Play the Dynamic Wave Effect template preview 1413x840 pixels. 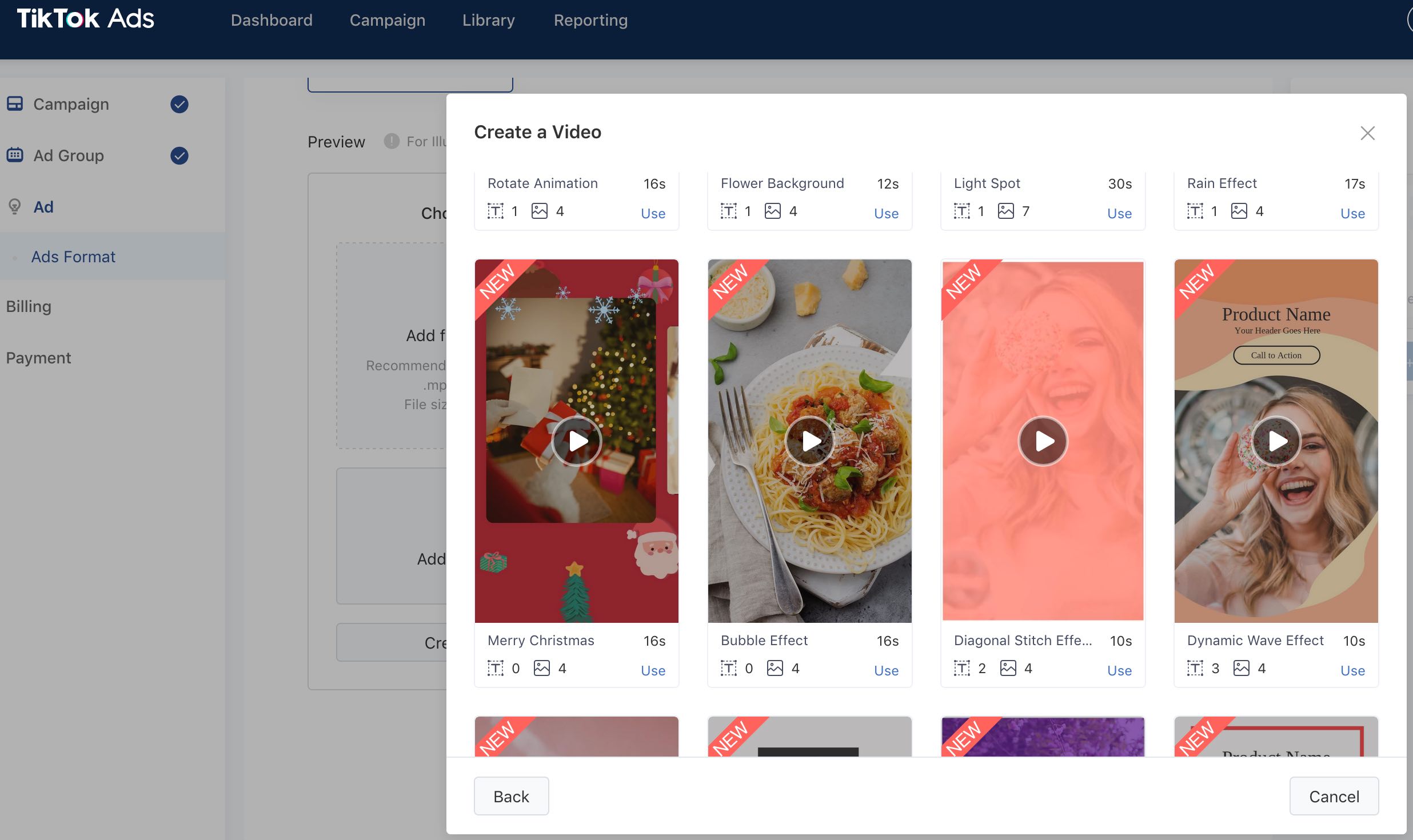1276,441
